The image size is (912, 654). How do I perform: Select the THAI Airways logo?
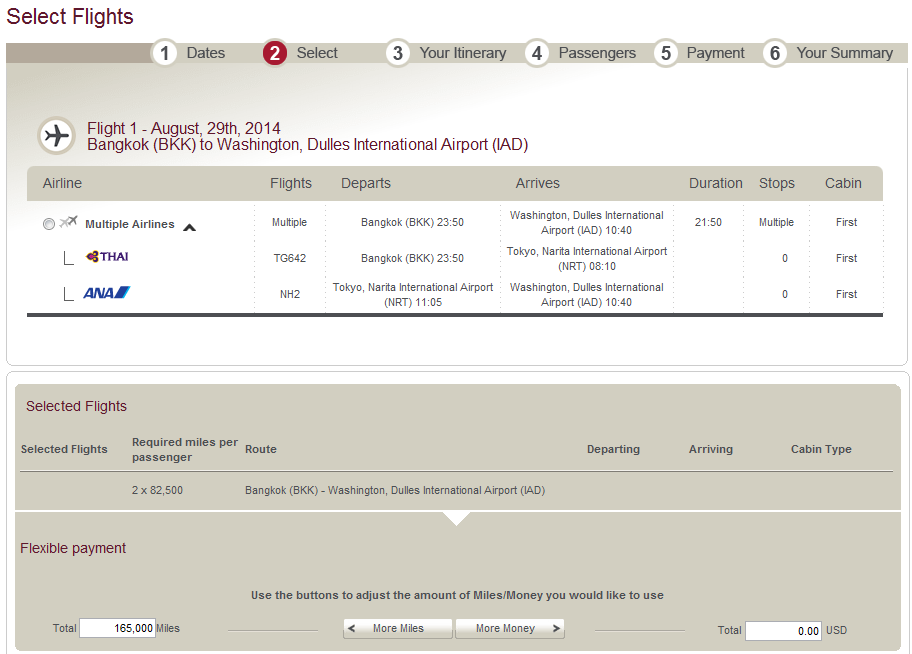[107, 257]
